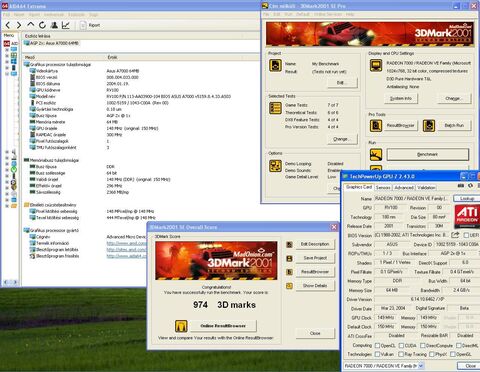Refresh the AIDA64 page with circular arrow

[x=42, y=25]
